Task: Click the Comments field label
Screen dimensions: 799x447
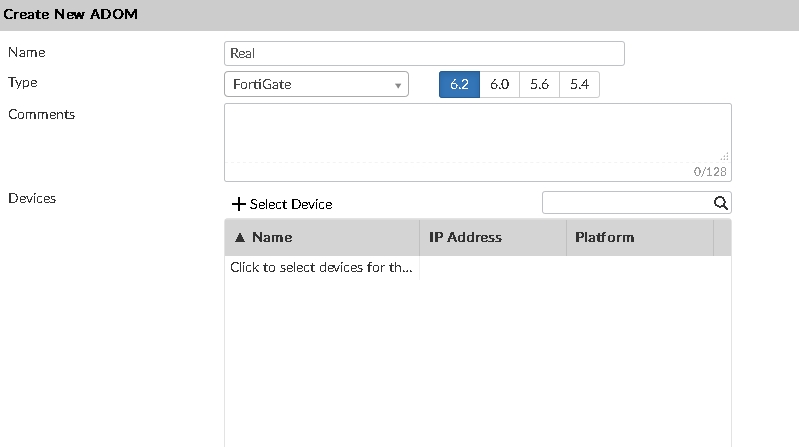Action: pos(41,114)
